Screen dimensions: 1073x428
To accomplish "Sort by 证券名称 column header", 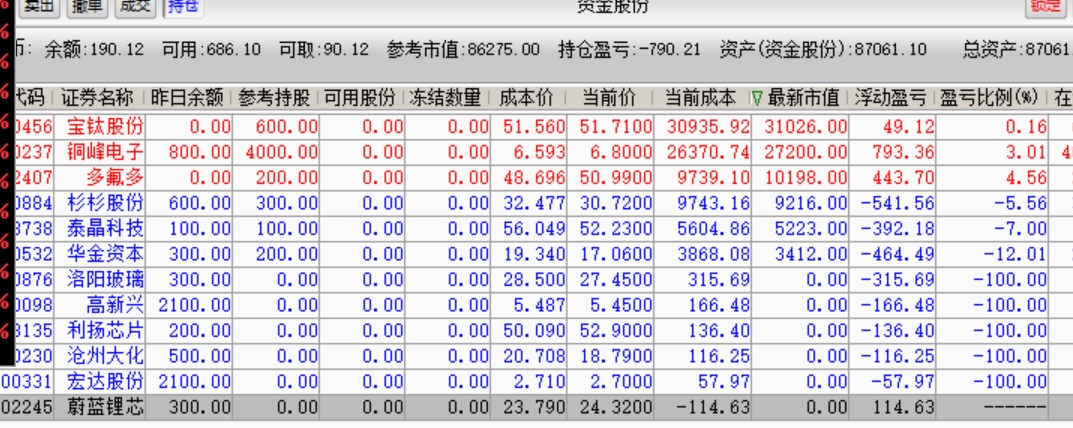I will click(96, 98).
